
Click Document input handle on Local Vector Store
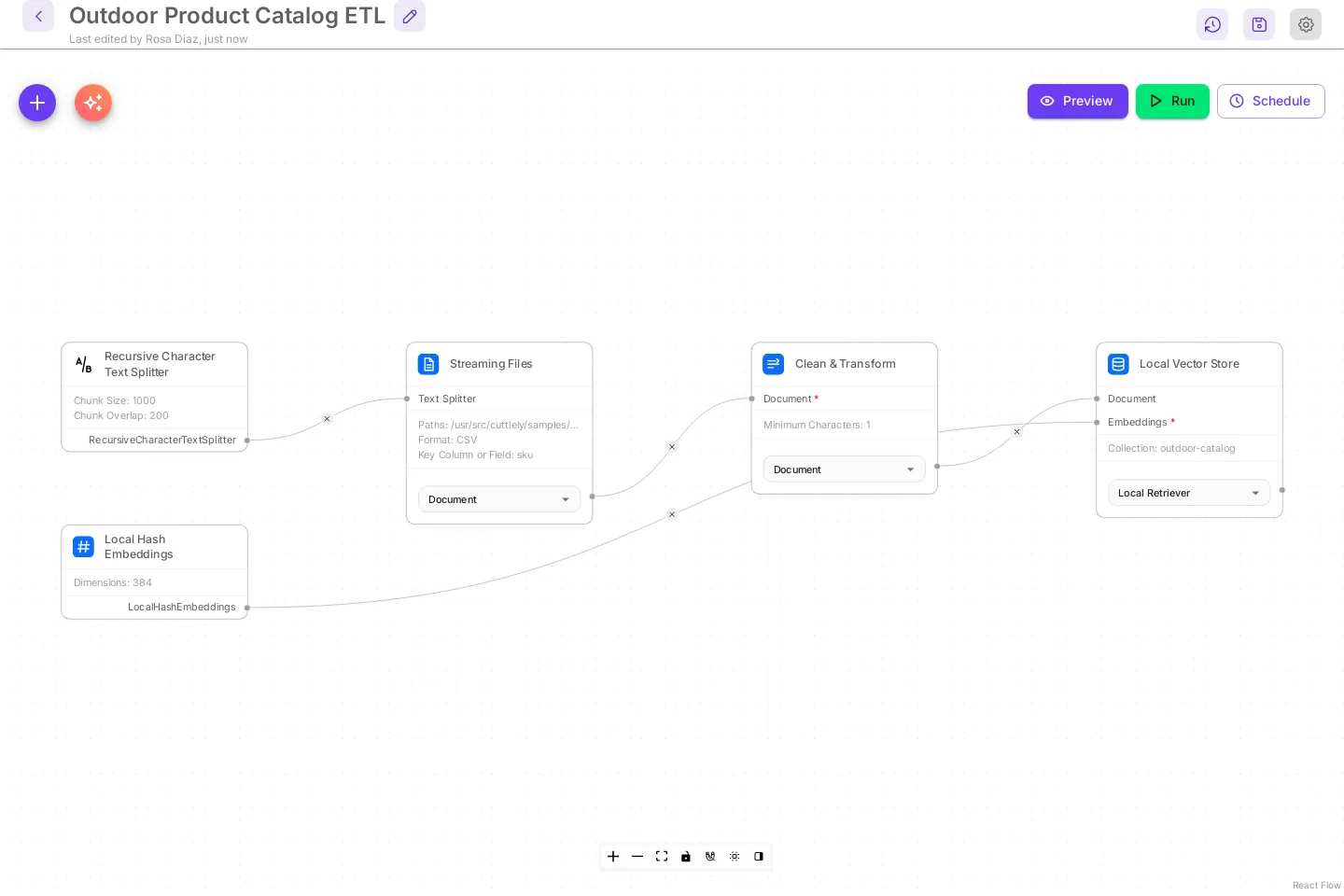1097,399
